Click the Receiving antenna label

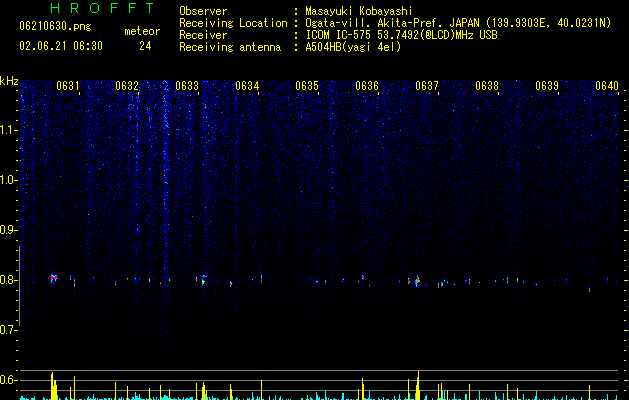pyautogui.click(x=230, y=47)
